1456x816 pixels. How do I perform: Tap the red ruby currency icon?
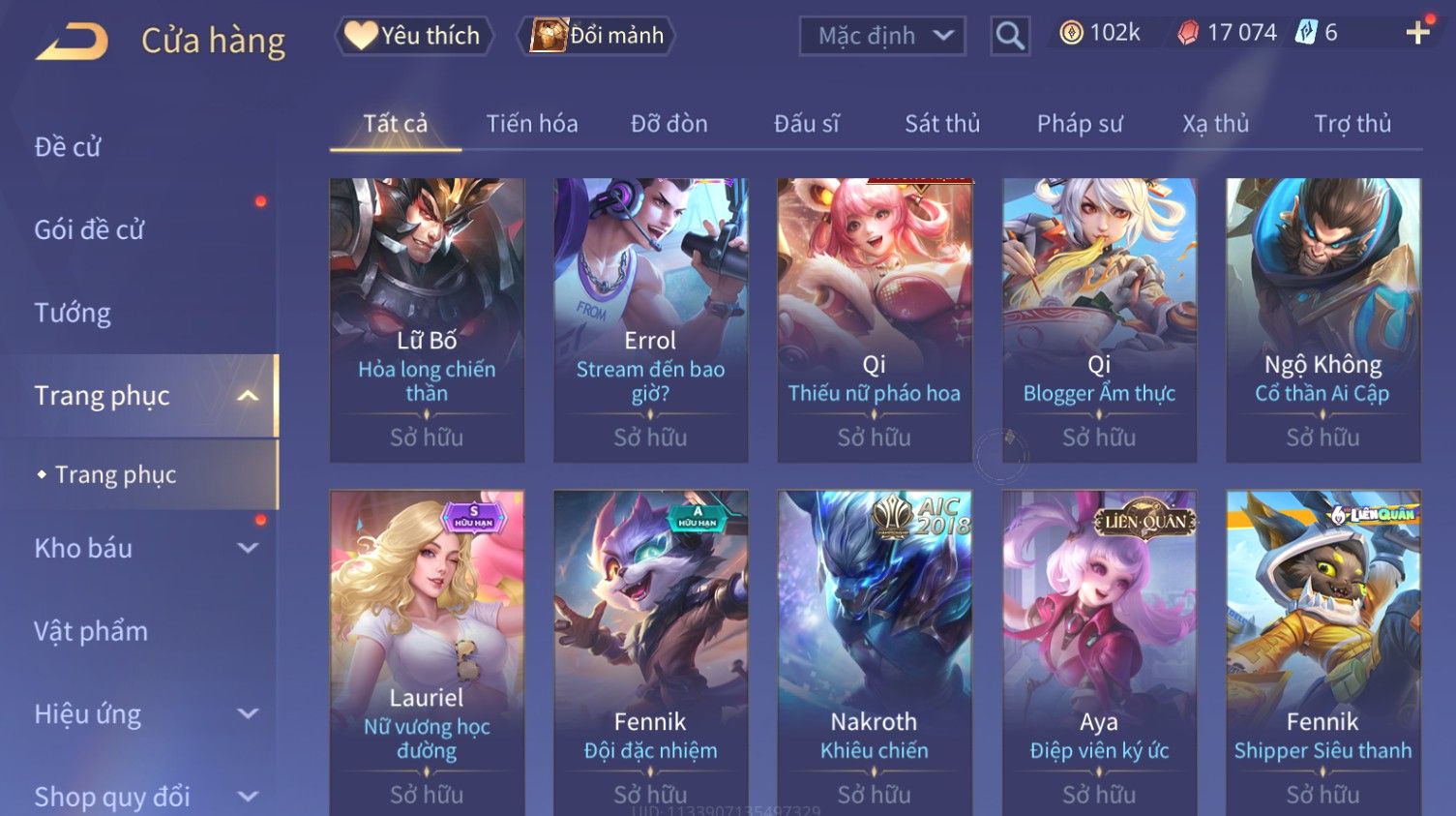[x=1188, y=34]
